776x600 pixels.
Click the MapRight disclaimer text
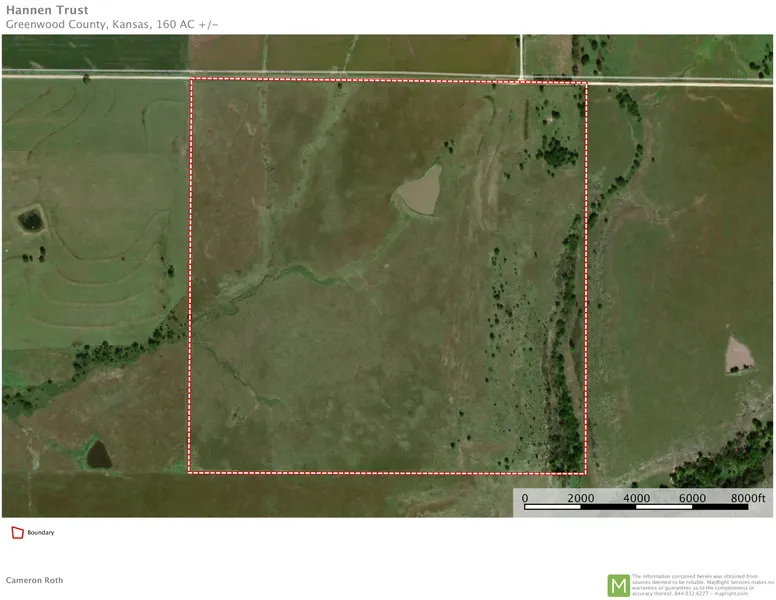coord(702,585)
